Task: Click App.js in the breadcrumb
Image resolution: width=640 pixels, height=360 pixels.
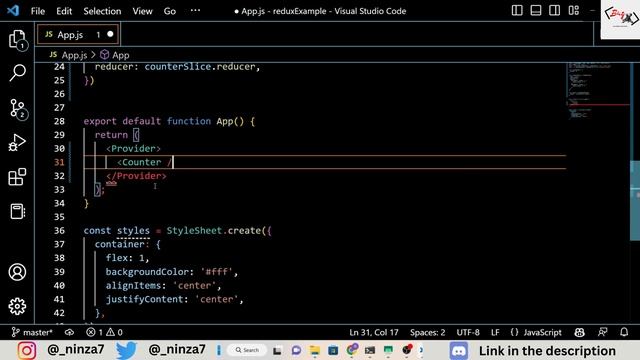Action: click(x=68, y=55)
